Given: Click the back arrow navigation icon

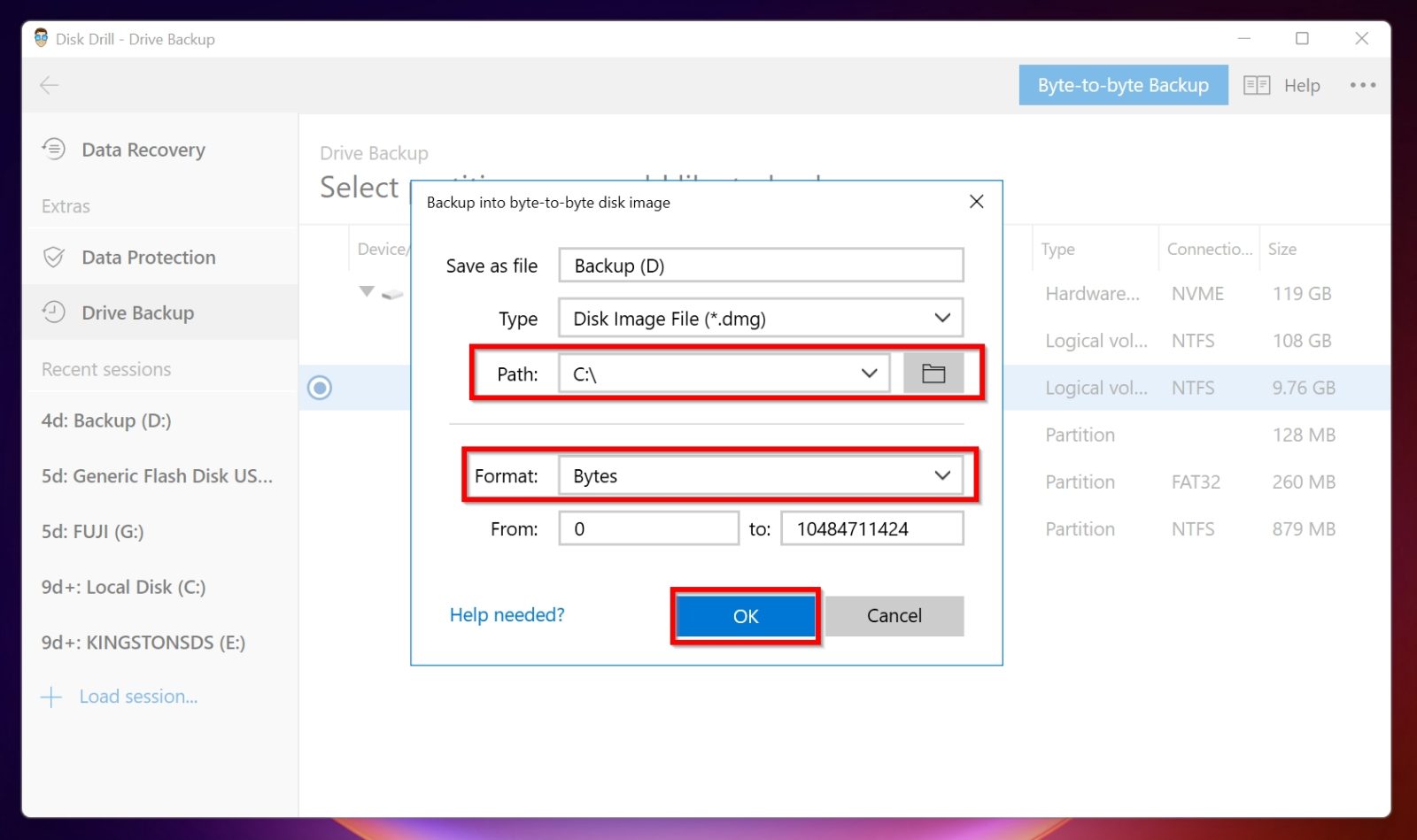Looking at the screenshot, I should click(49, 85).
